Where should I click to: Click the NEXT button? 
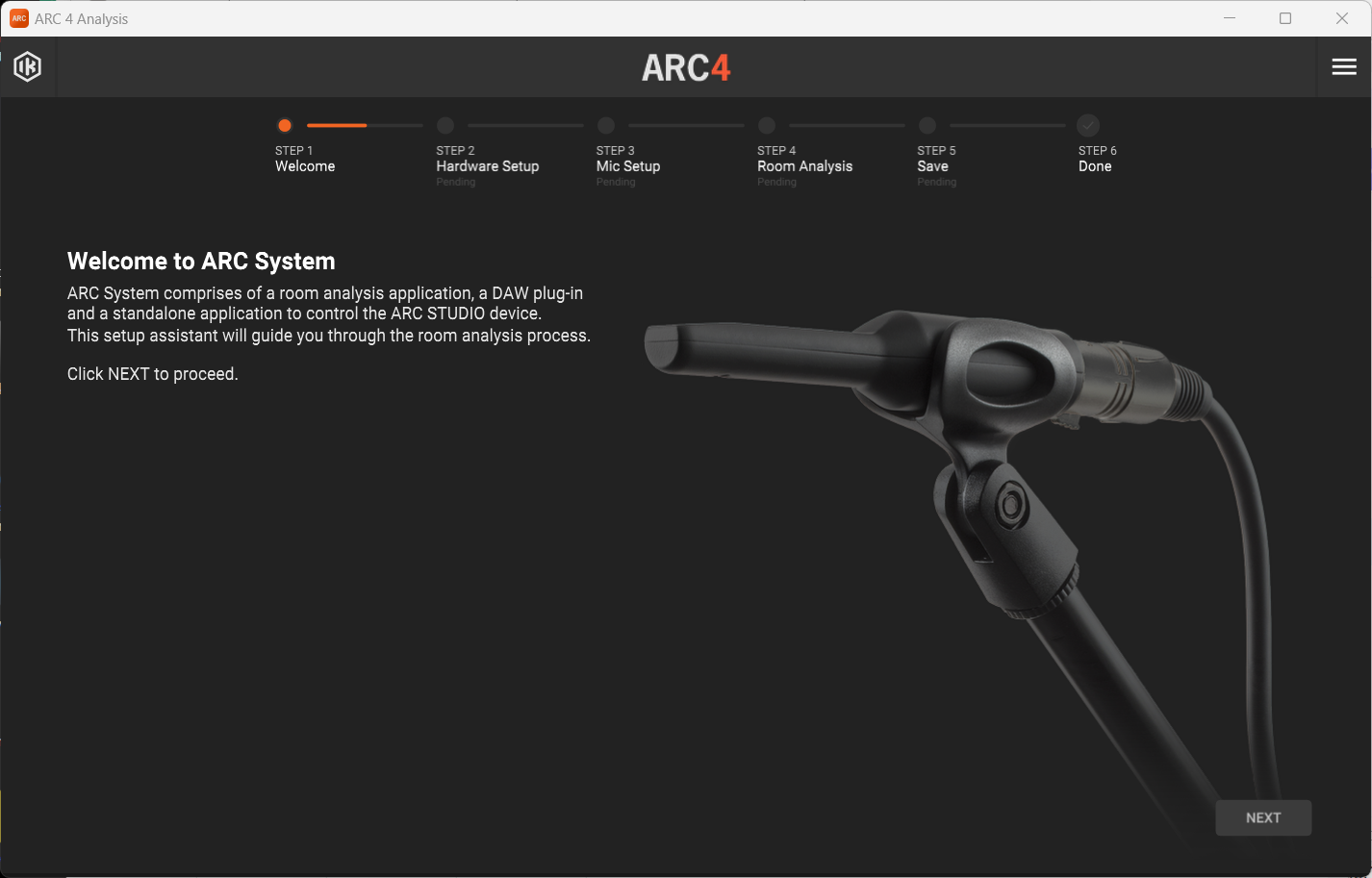[x=1263, y=817]
